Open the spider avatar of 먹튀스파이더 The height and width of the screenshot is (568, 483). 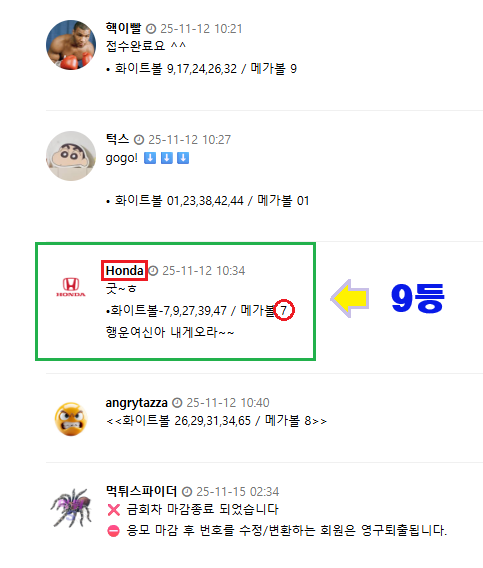71,508
